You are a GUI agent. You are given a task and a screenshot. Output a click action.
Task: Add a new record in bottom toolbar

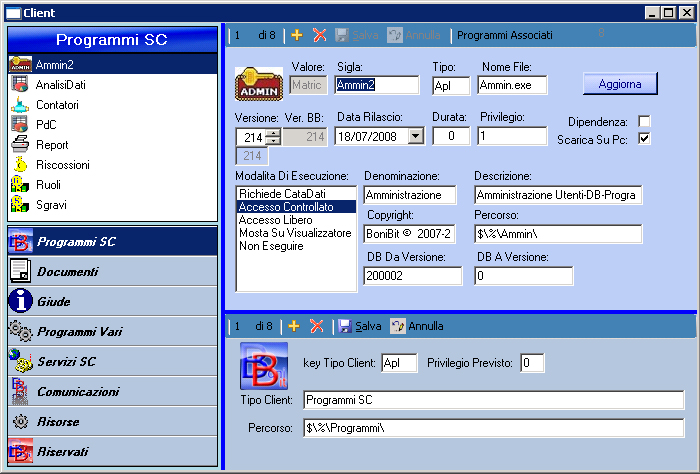(x=294, y=326)
